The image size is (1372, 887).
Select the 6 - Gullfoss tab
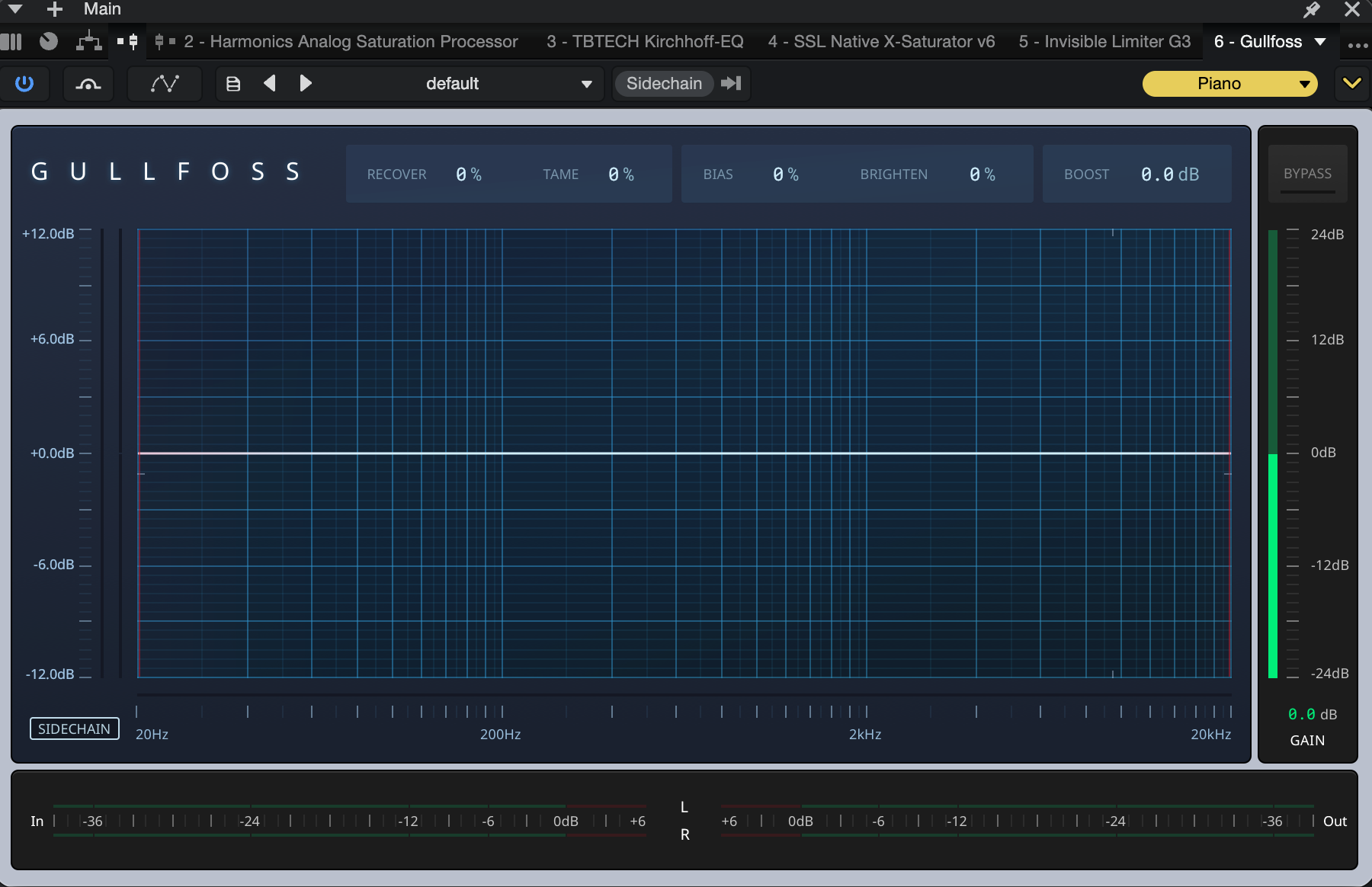(x=1258, y=42)
